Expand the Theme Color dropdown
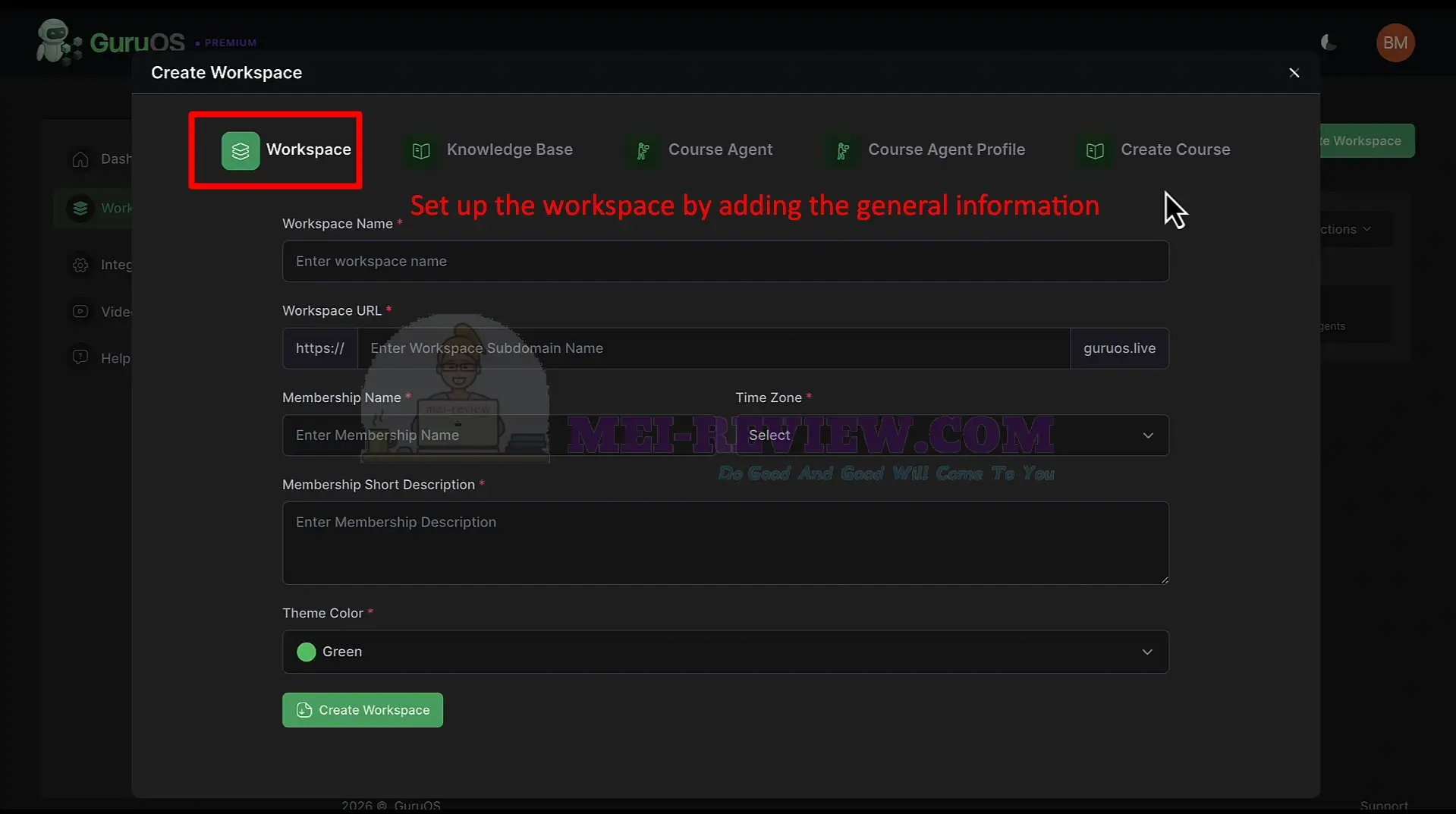 point(725,652)
